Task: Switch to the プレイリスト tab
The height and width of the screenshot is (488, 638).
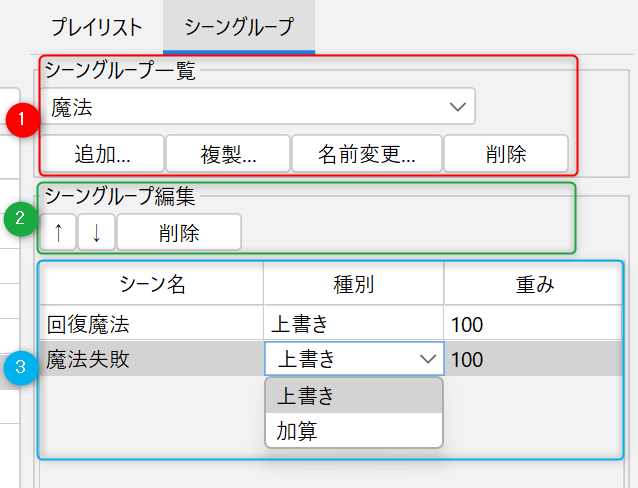Action: tap(97, 27)
